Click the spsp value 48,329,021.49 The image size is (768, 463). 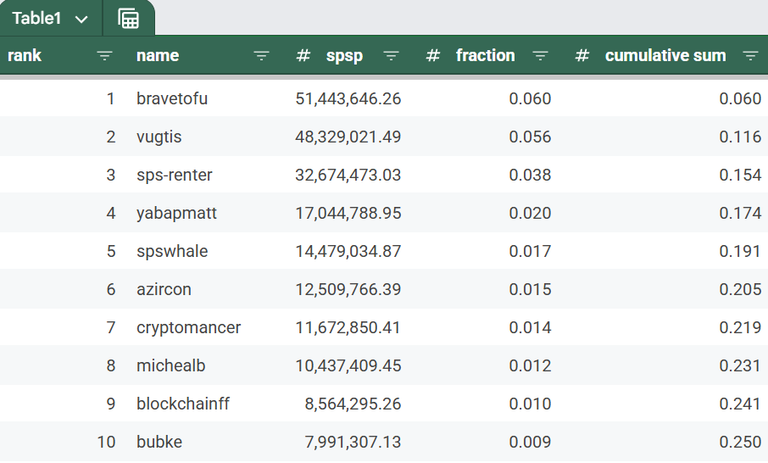pyautogui.click(x=348, y=137)
